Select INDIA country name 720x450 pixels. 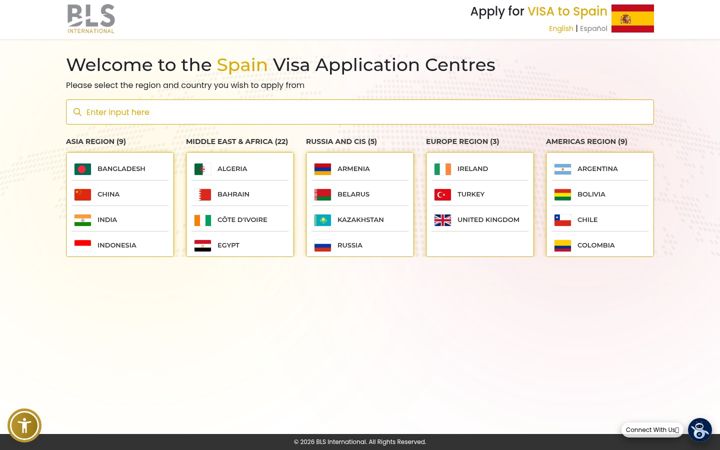point(107,220)
